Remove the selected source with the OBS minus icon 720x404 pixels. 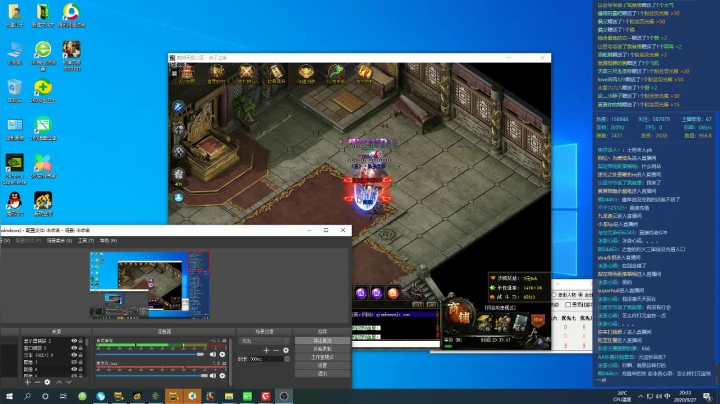(x=38, y=382)
